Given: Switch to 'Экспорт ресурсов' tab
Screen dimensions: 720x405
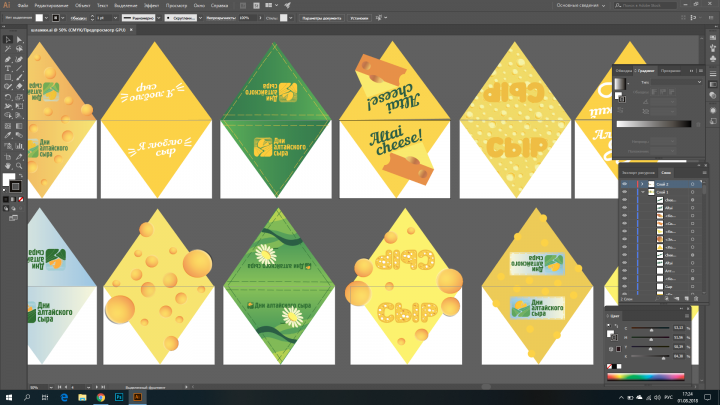Looking at the screenshot, I should [x=638, y=173].
